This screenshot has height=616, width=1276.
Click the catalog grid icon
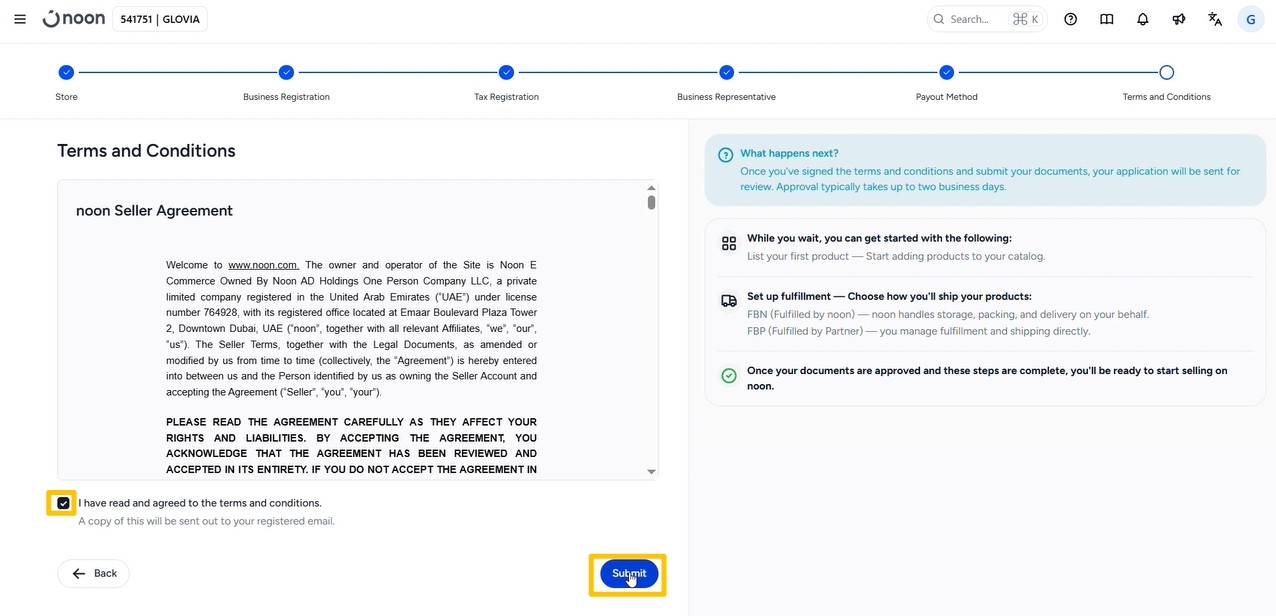[x=729, y=243]
